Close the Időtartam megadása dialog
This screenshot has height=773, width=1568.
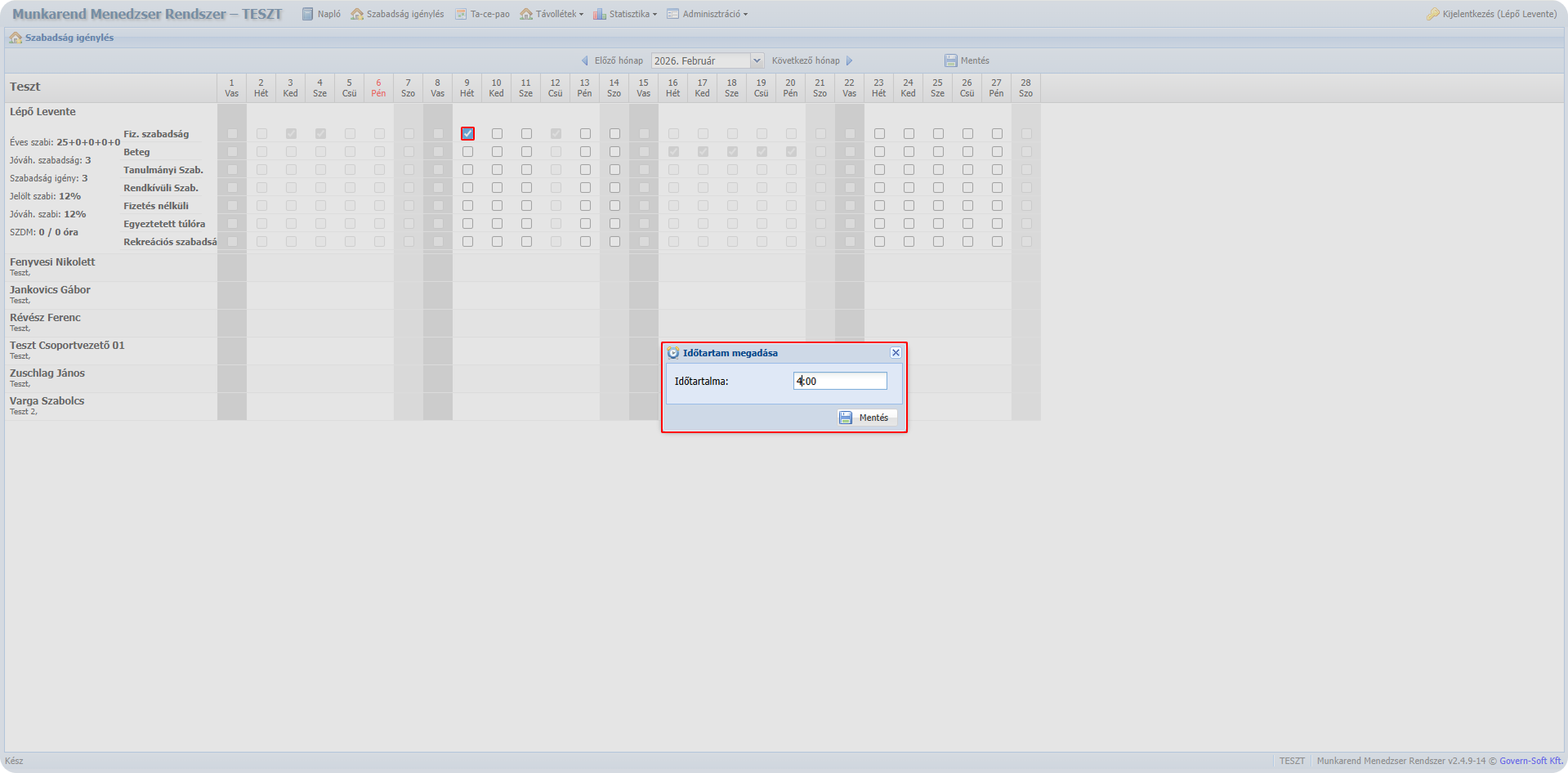pos(896,353)
